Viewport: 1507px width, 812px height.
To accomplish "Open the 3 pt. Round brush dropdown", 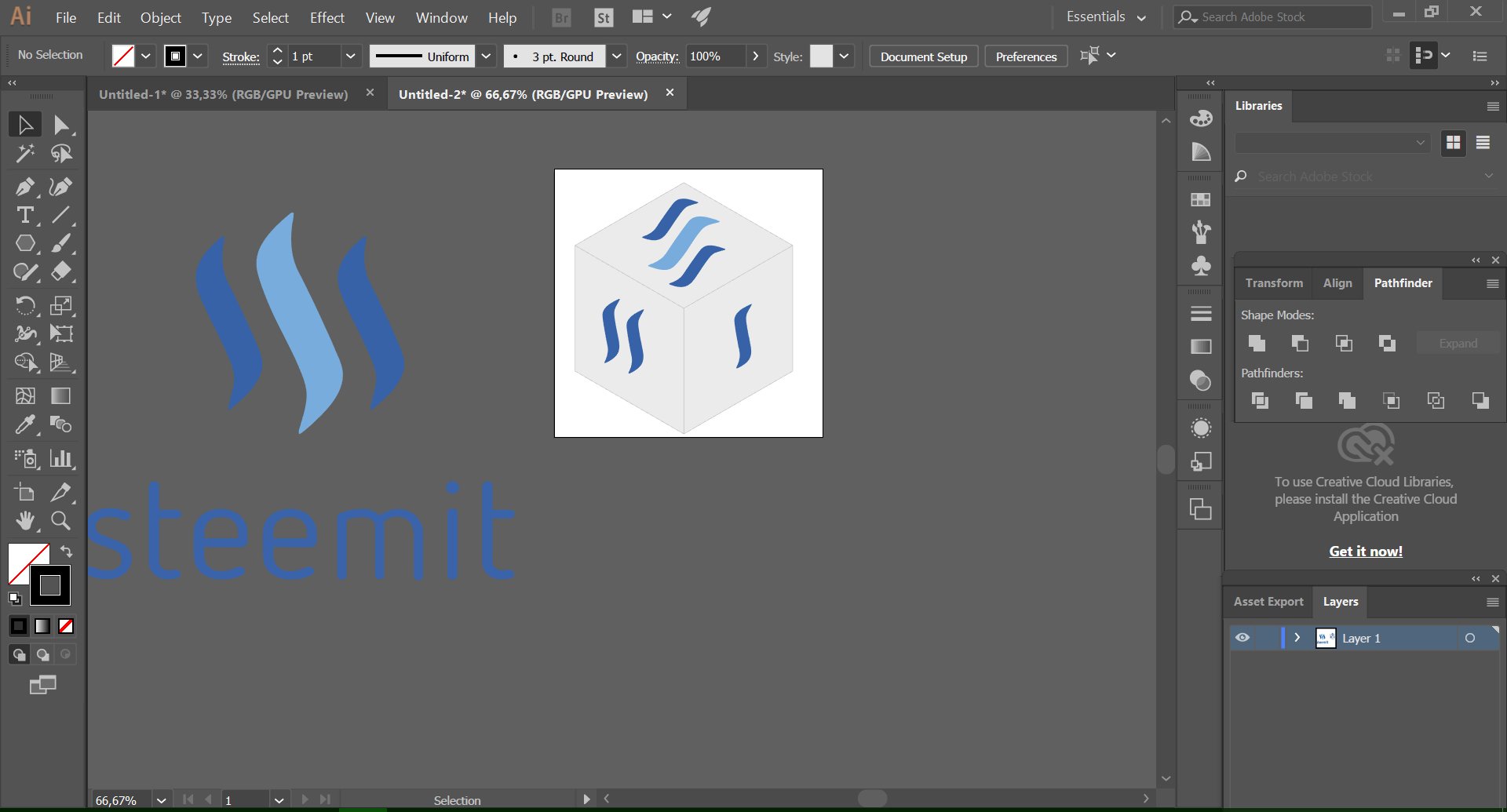I will coord(617,56).
